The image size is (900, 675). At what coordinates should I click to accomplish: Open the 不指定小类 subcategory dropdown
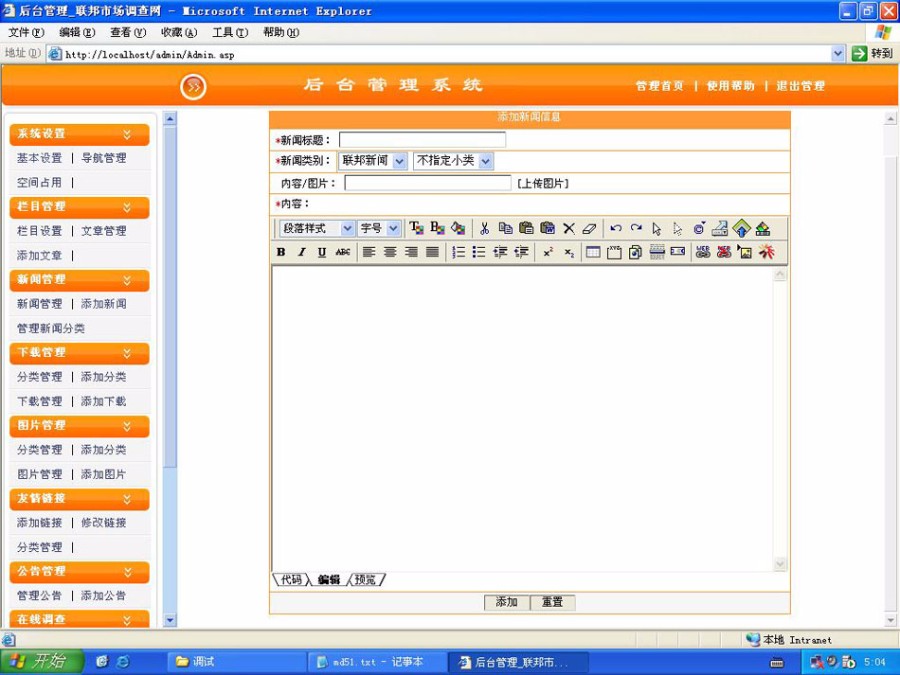click(453, 161)
